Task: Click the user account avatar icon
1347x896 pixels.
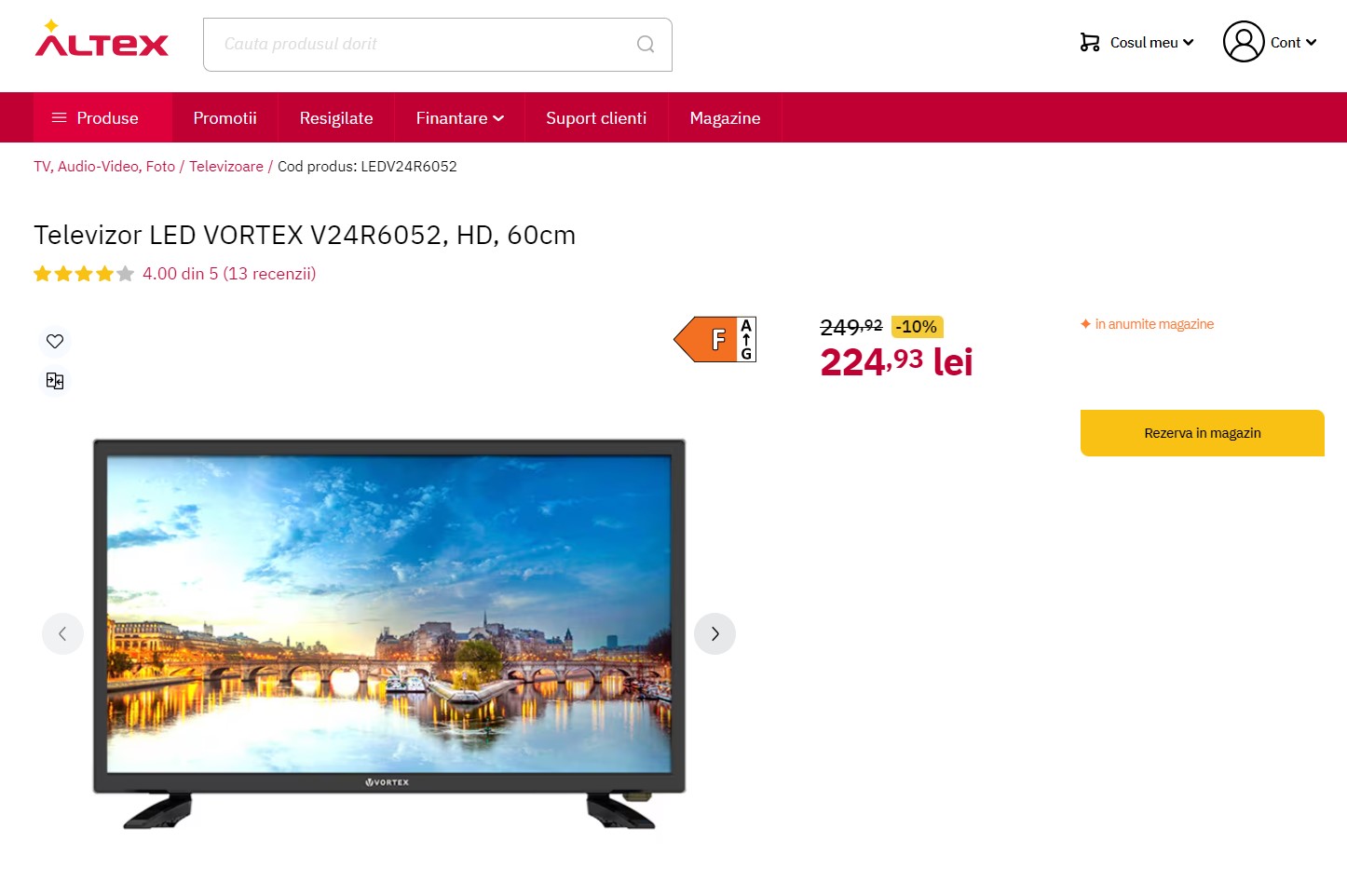Action: [1244, 42]
